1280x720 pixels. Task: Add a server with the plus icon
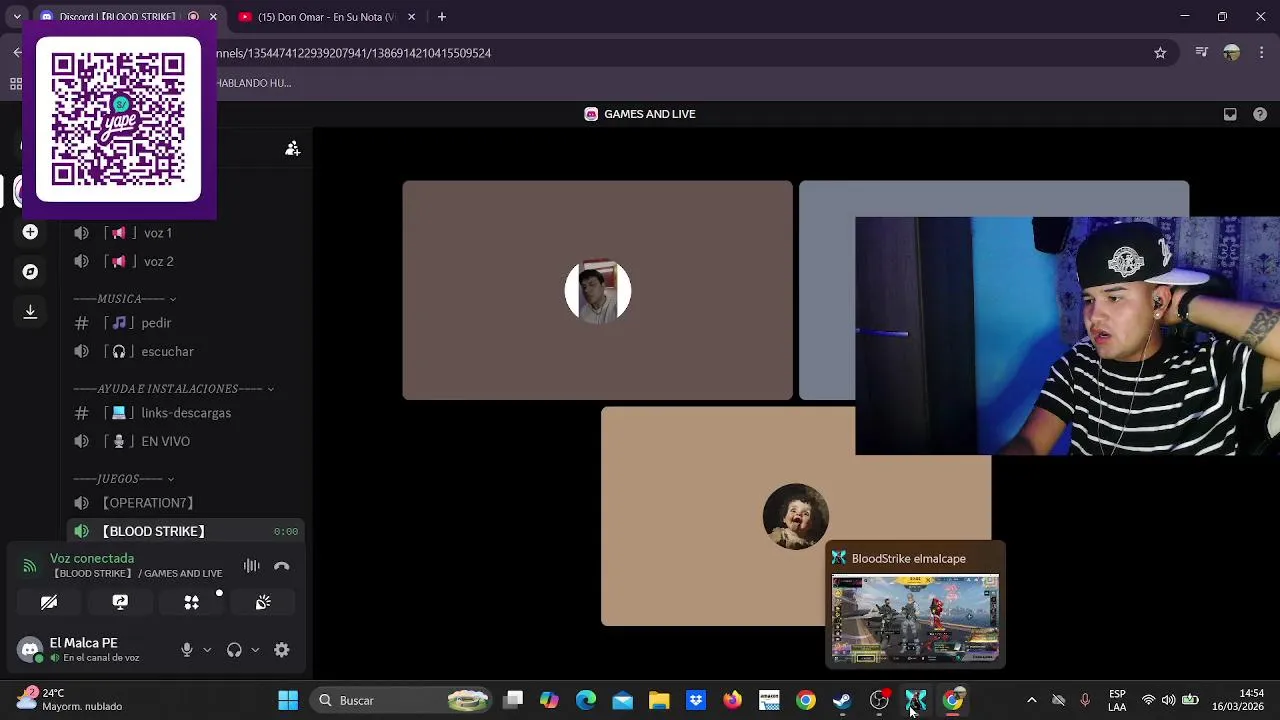30,232
